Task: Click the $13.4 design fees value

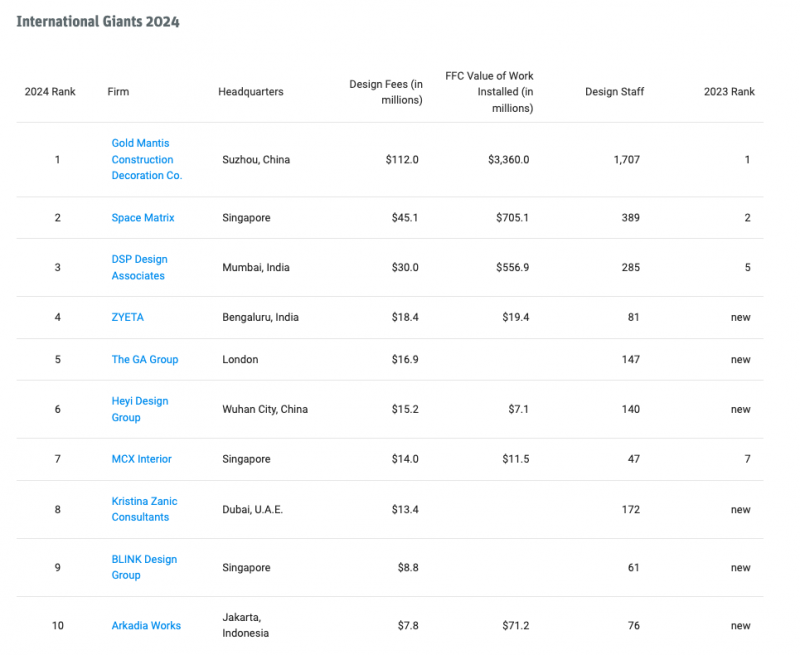Action: [405, 510]
